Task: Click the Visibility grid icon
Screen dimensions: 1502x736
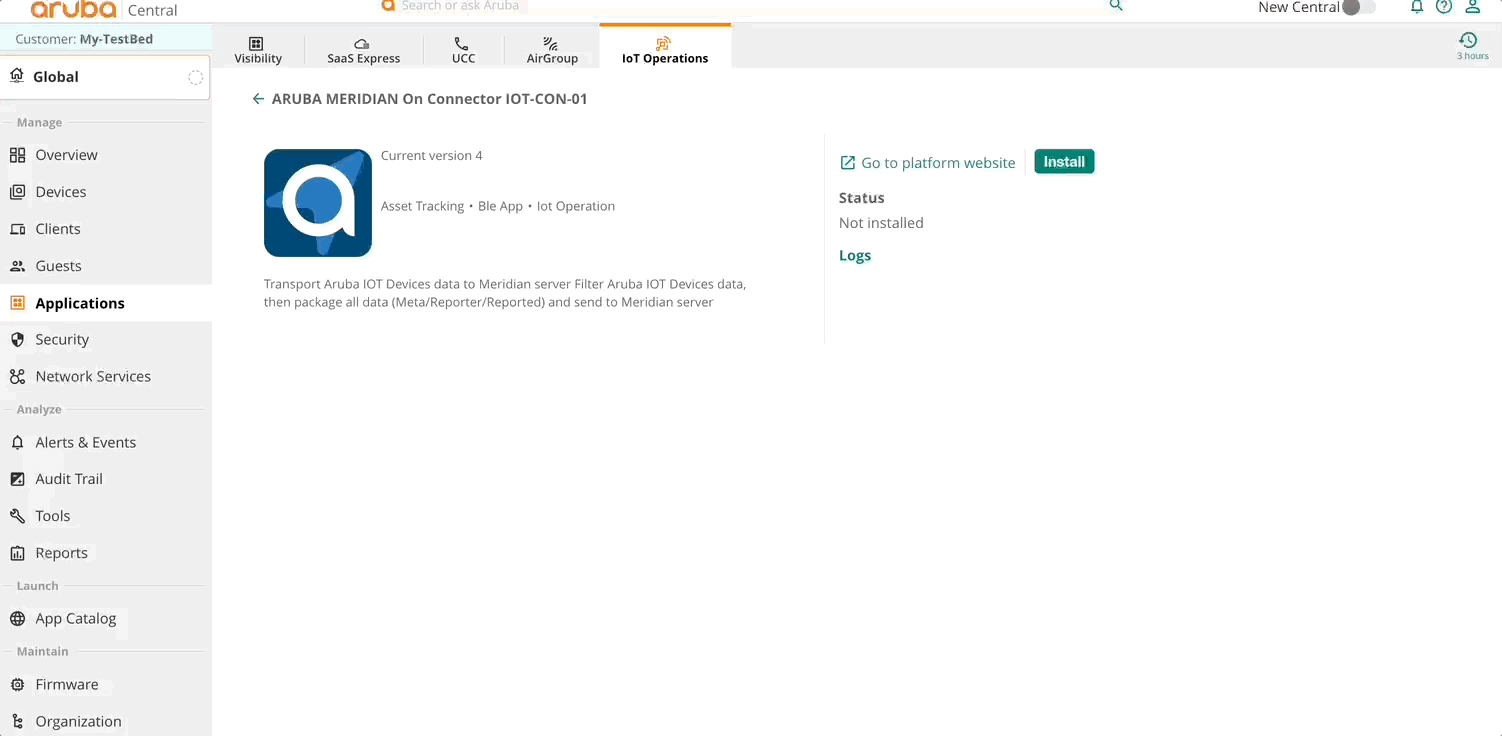Action: [x=256, y=43]
